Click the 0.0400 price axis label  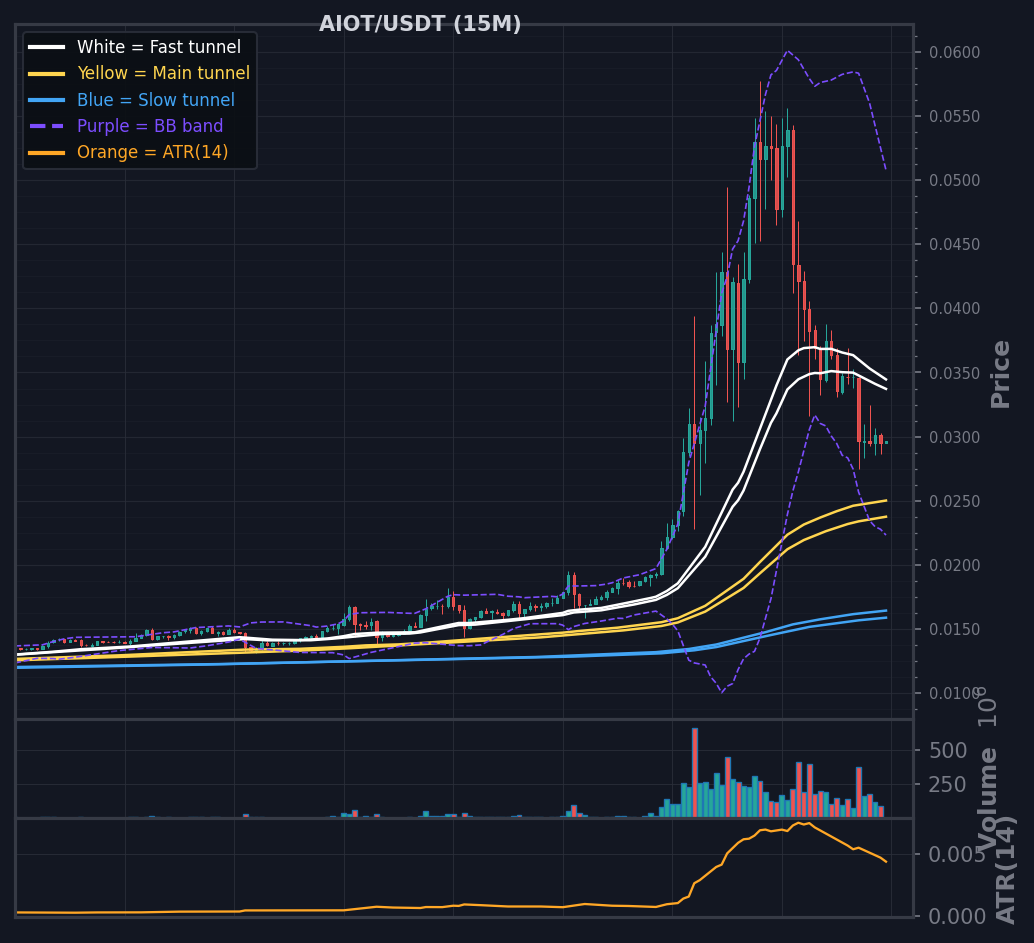pos(954,309)
